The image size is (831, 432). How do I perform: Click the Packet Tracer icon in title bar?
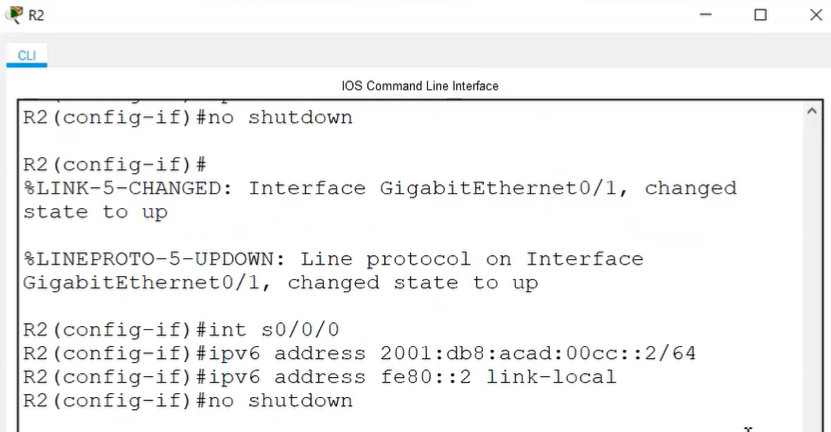(x=14, y=15)
